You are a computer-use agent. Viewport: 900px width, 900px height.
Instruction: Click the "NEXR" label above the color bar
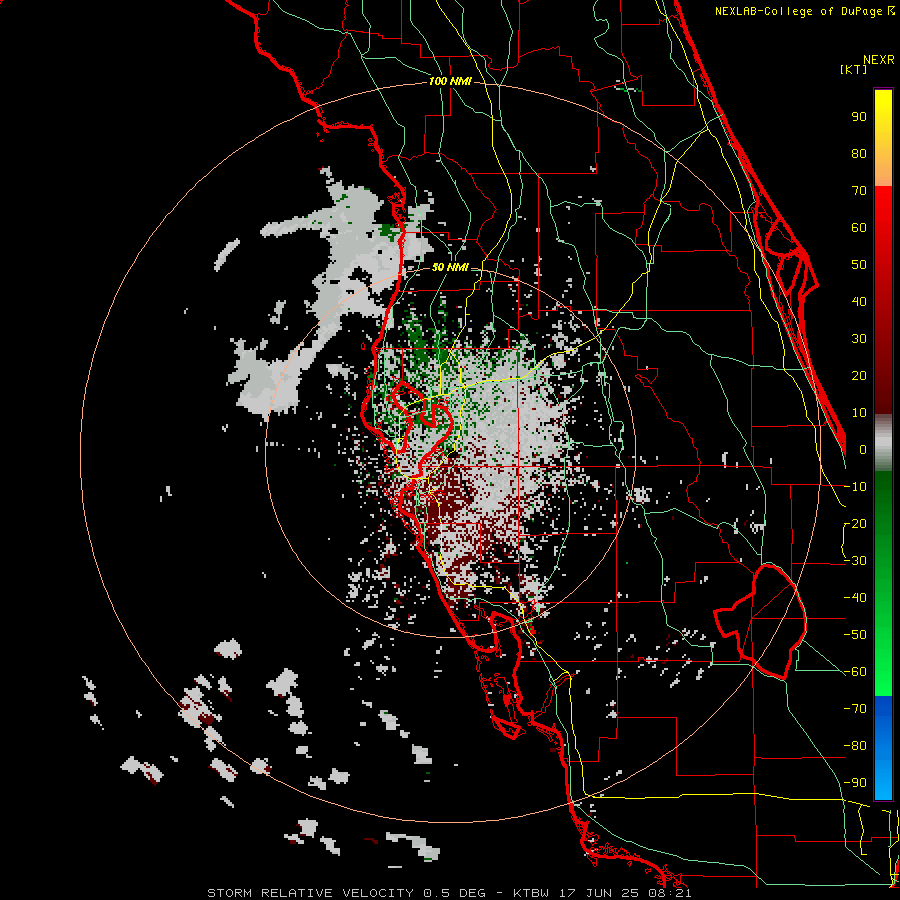[879, 60]
